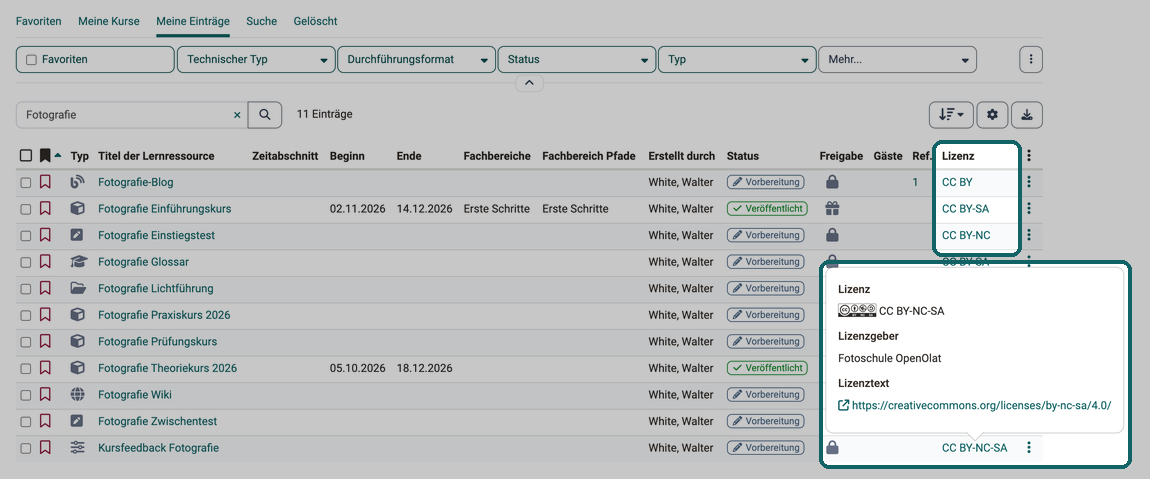Expand the Status filter dropdown

(576, 59)
